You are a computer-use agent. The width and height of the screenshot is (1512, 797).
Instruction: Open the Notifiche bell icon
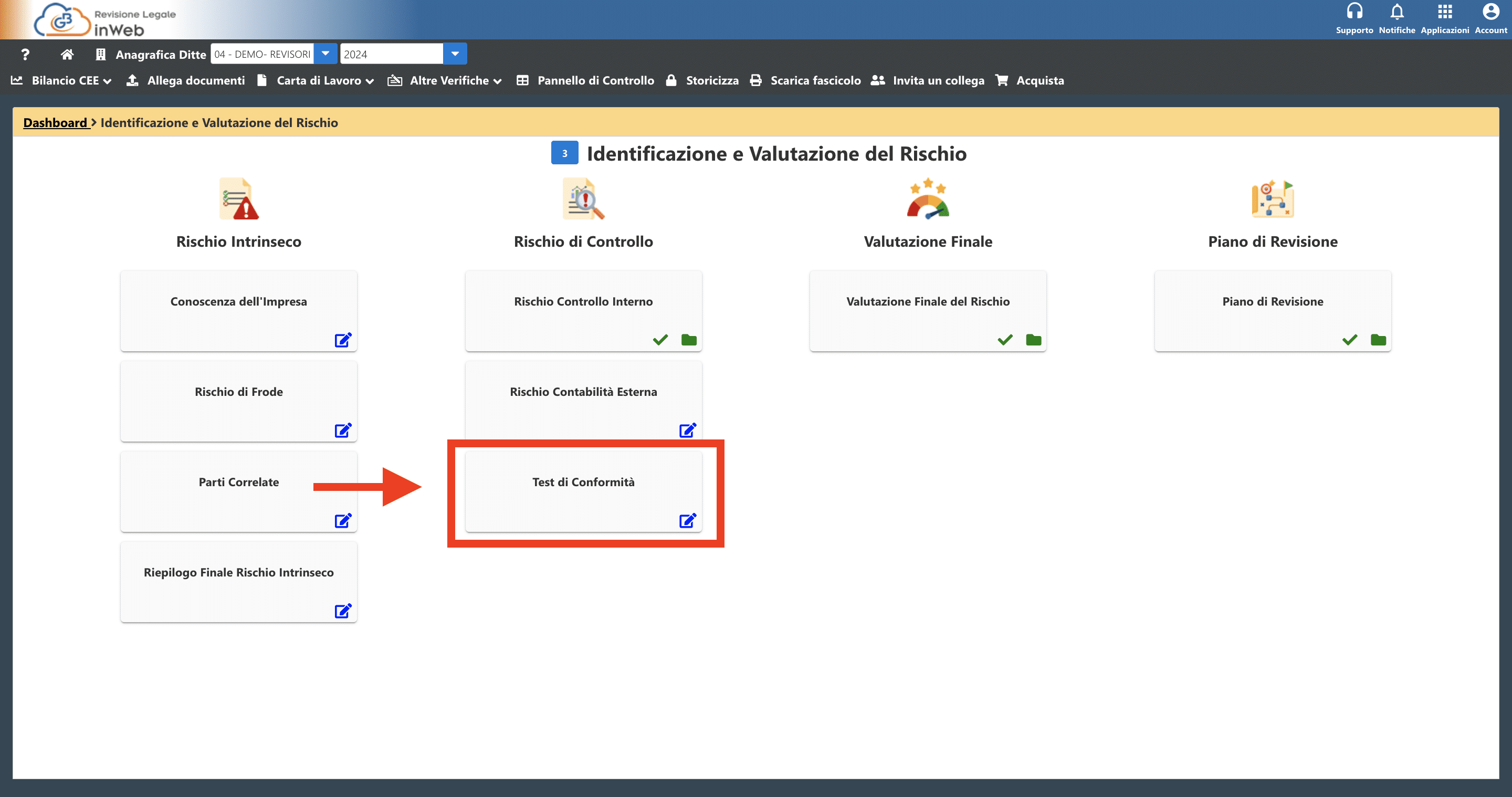click(x=1397, y=12)
